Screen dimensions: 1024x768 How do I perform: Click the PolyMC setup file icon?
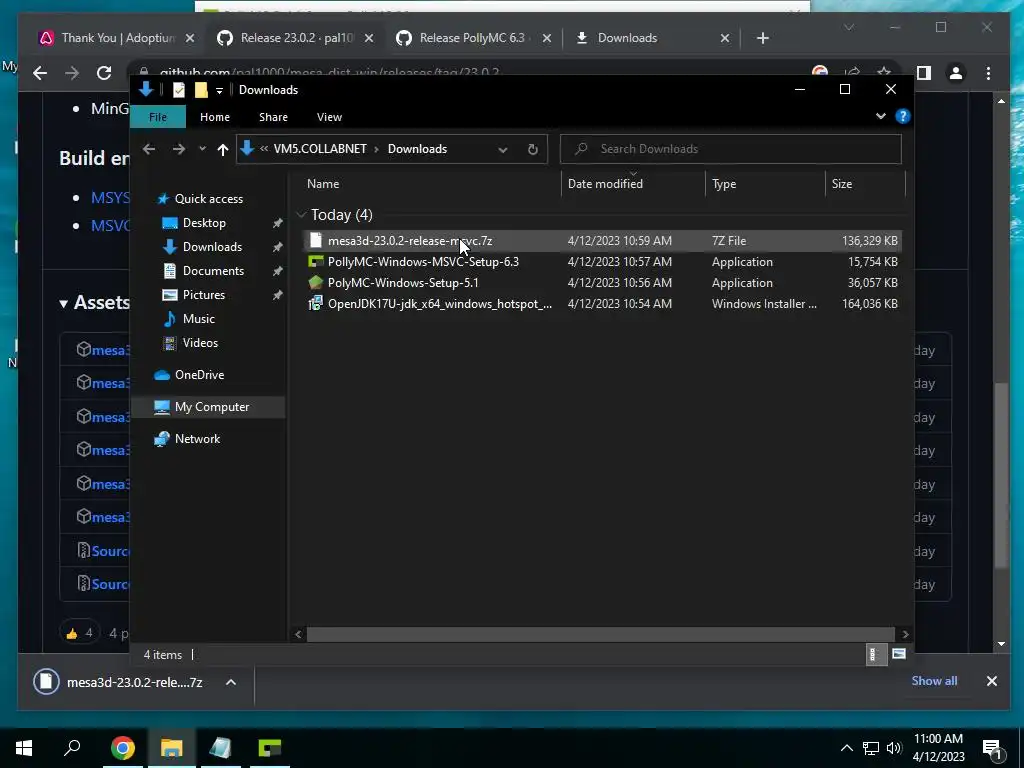coord(315,283)
